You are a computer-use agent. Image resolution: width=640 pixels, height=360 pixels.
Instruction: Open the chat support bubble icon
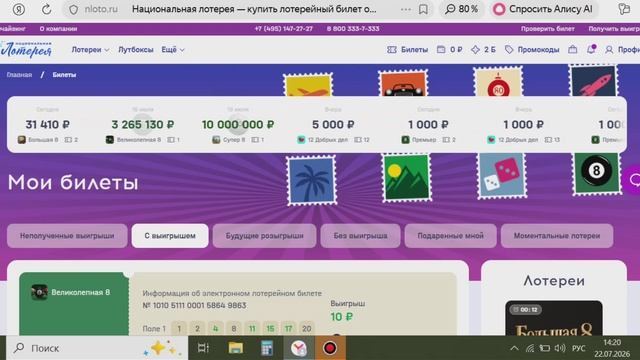633,180
